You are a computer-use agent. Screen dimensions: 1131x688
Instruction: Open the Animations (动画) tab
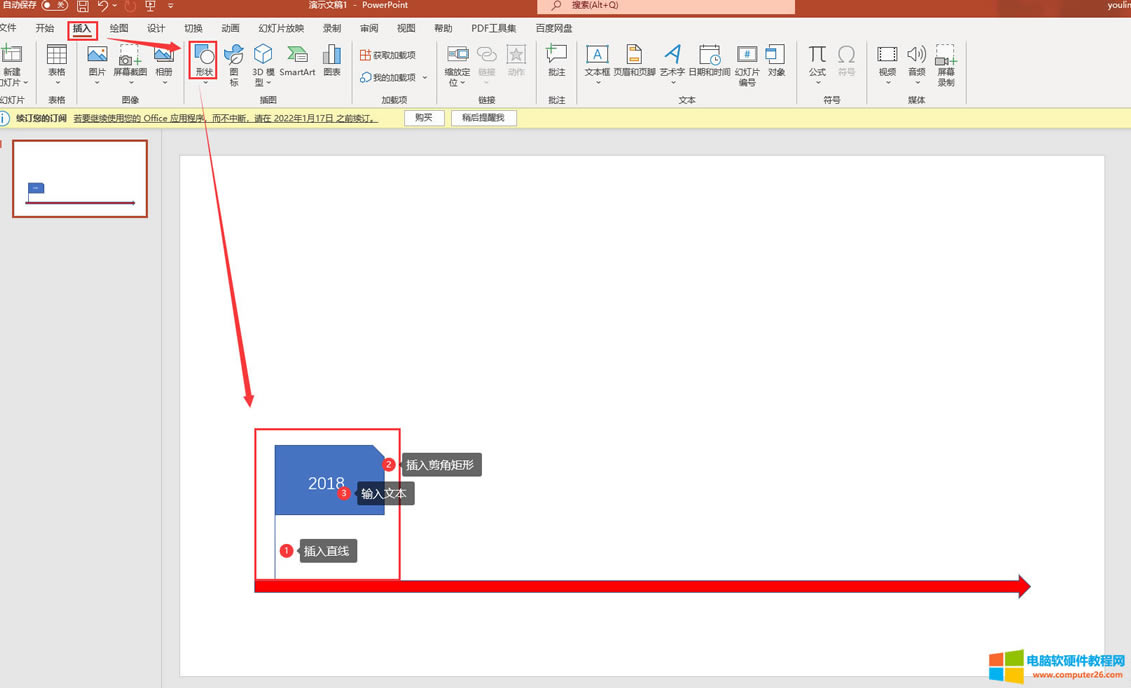pyautogui.click(x=230, y=29)
